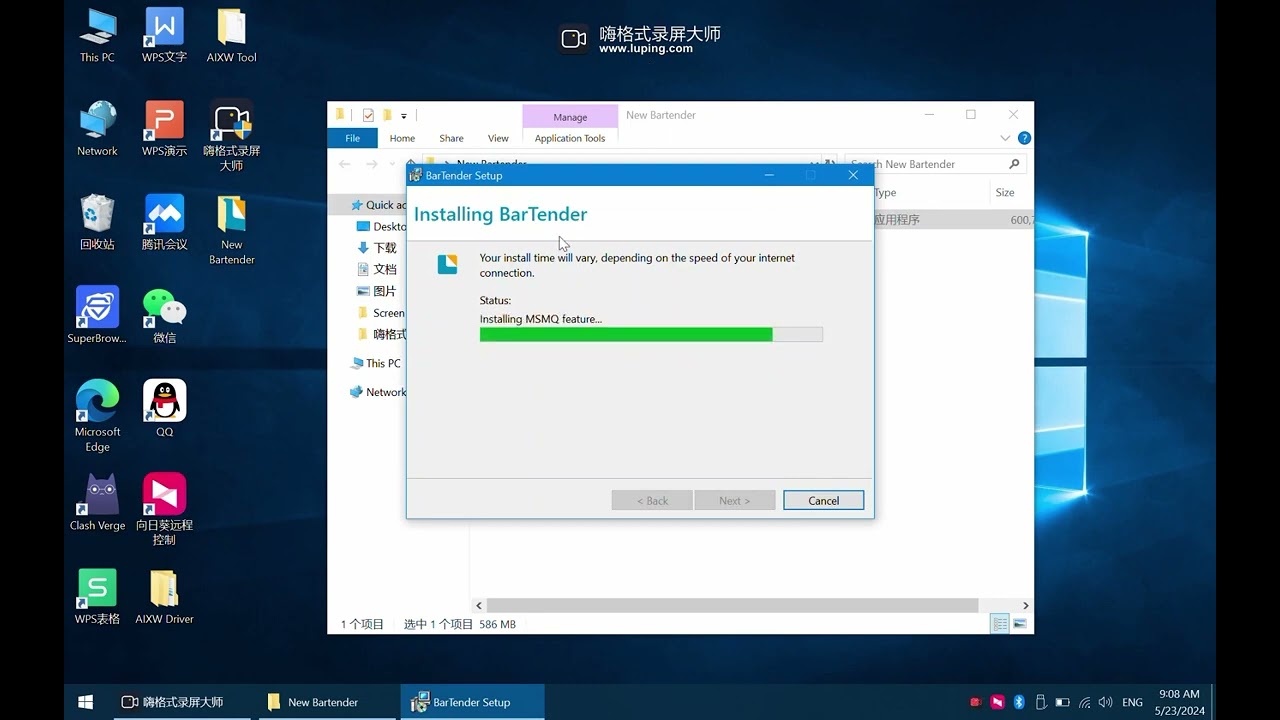
Task: Open the Network desktop icon
Action: pyautogui.click(x=97, y=128)
